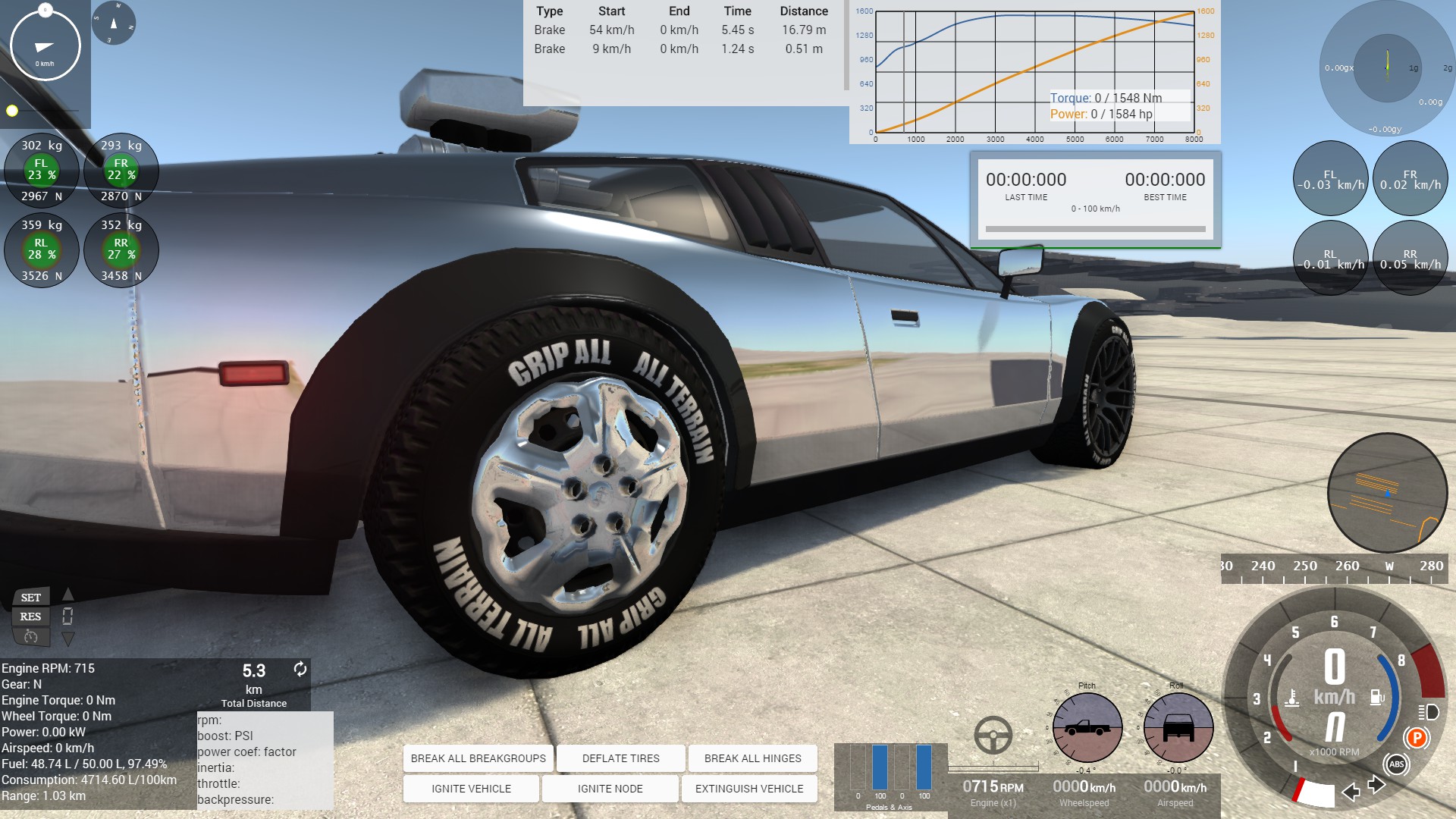Viewport: 1456px width, 819px height.
Task: Click the RR wheel slip speed circle
Action: 1410,258
